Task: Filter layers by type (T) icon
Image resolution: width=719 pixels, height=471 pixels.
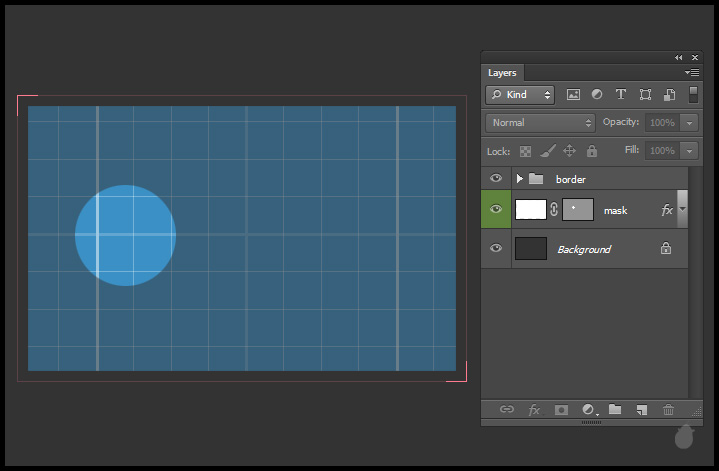Action: point(621,95)
